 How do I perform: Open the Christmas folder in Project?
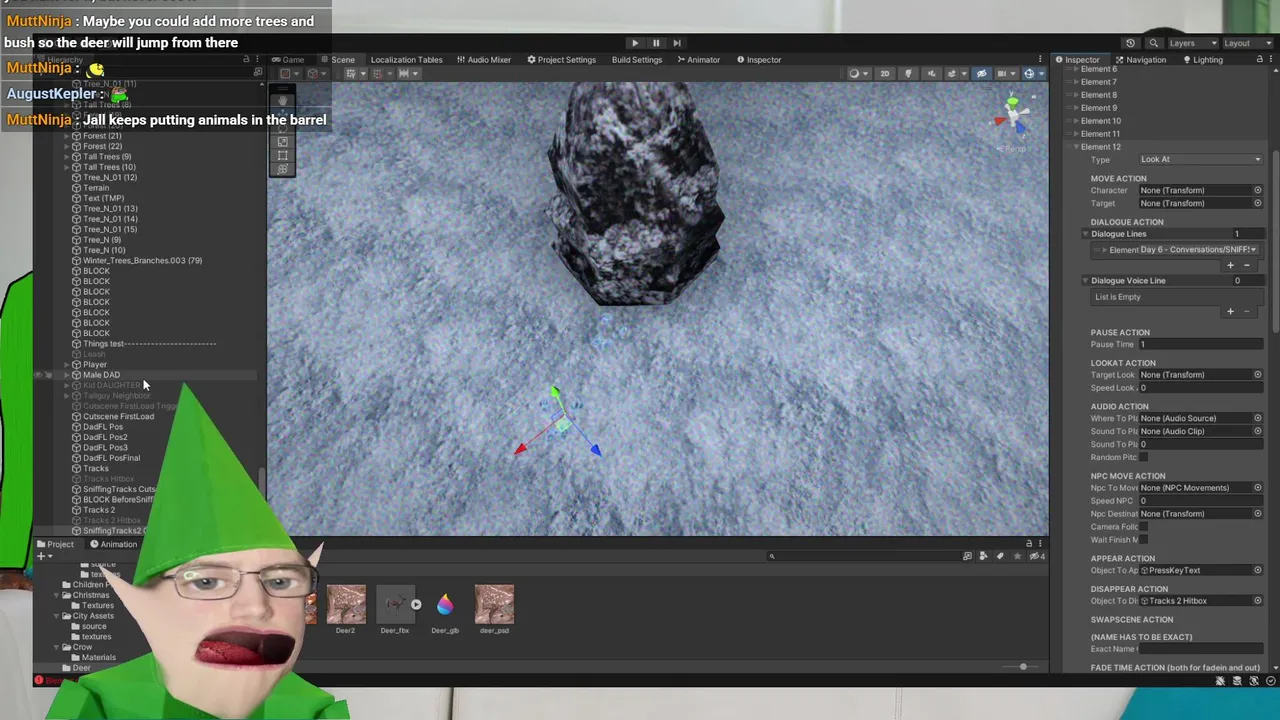(x=91, y=595)
